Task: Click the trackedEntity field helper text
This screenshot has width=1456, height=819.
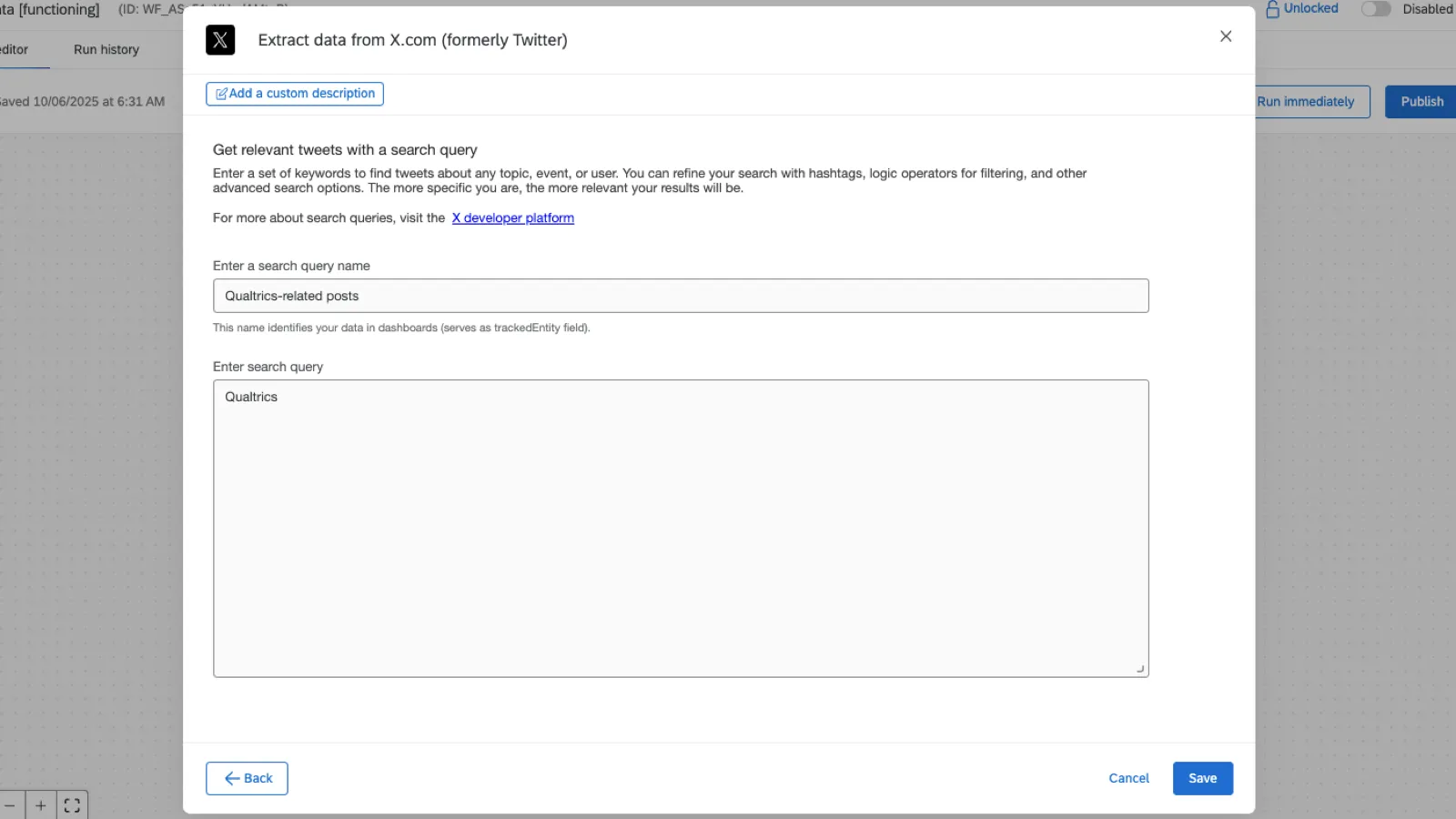Action: click(401, 328)
